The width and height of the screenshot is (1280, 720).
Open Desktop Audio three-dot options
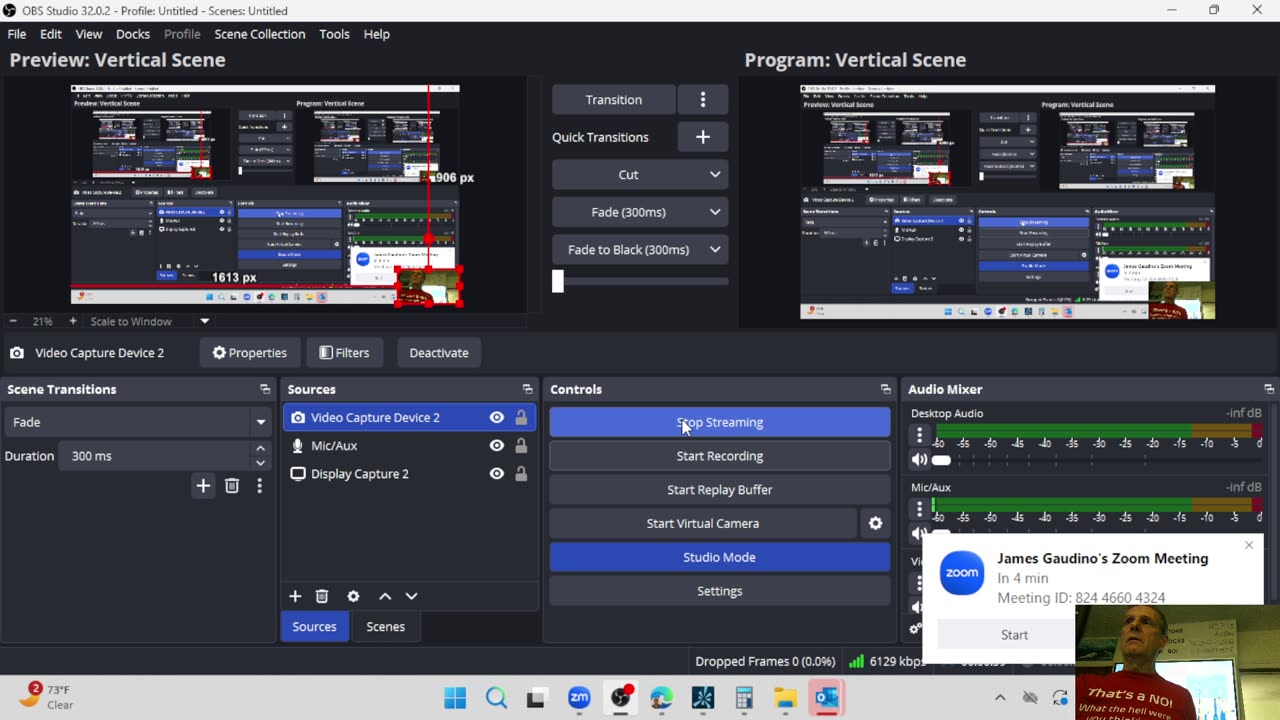tap(919, 435)
